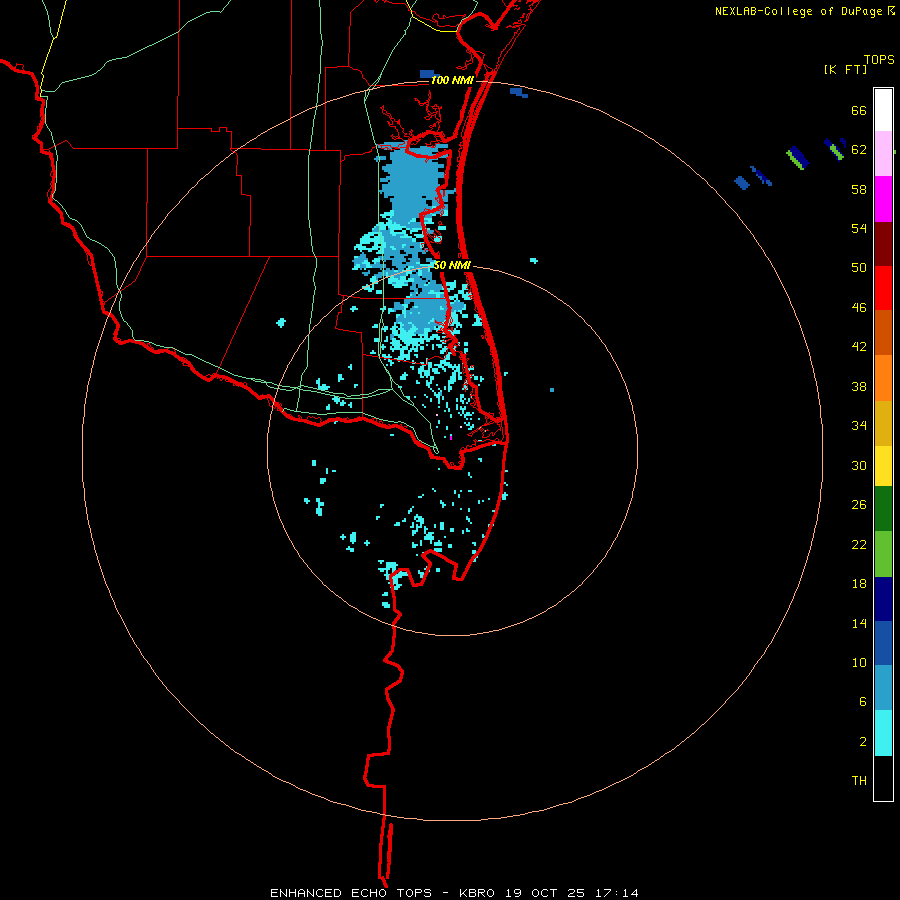Click the light blue legend swatch near 6
The width and height of the screenshot is (900, 900).
point(883,688)
